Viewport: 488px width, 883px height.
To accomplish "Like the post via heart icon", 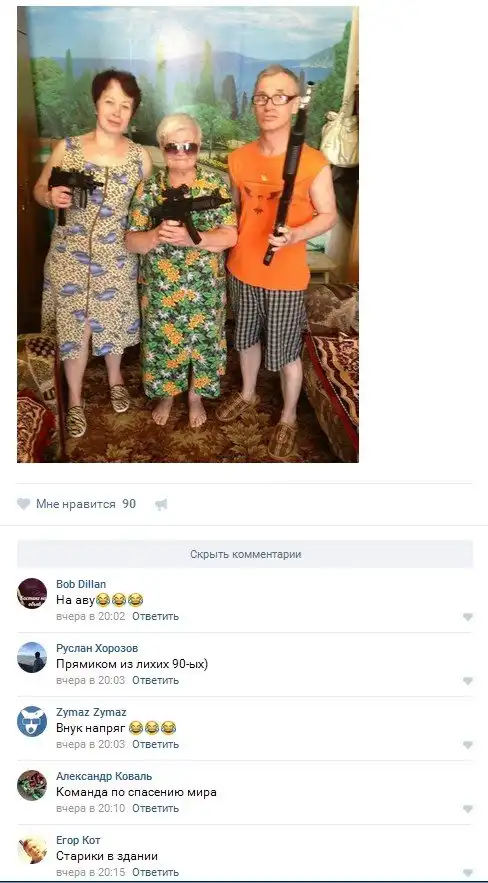I will point(23,504).
